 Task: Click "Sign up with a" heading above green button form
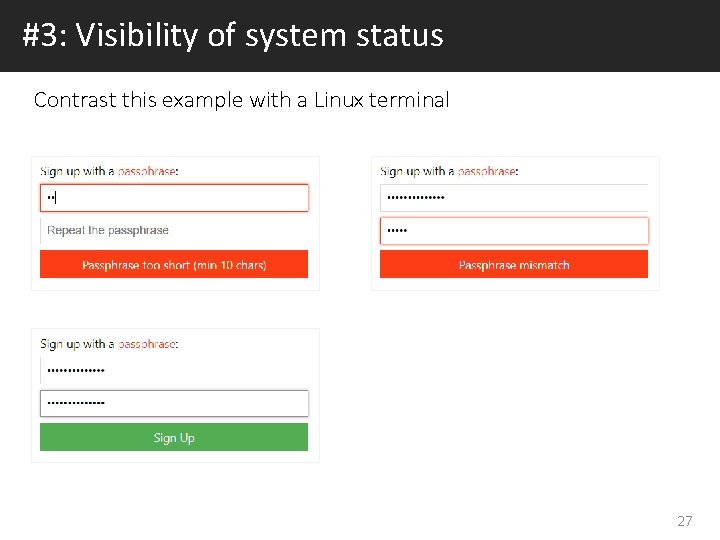77,344
